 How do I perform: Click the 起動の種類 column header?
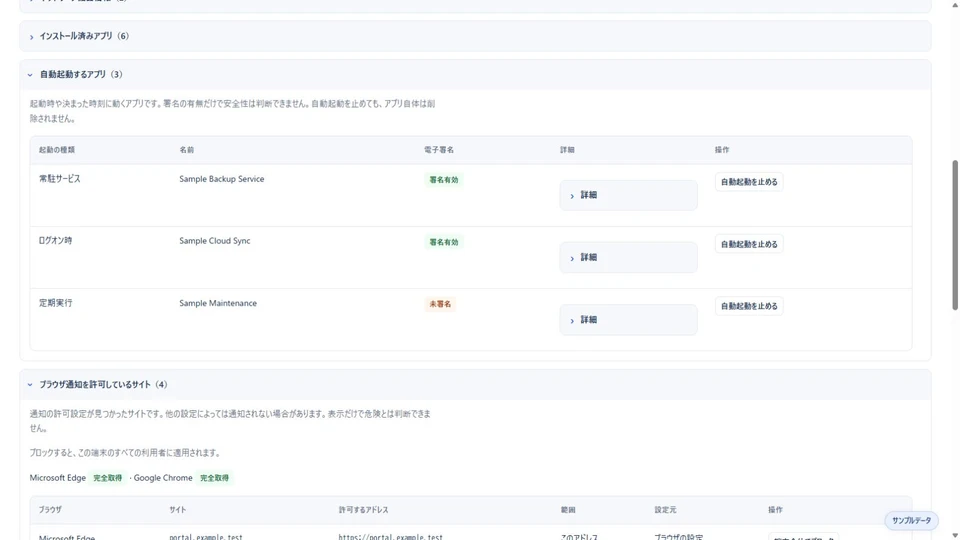click(57, 150)
